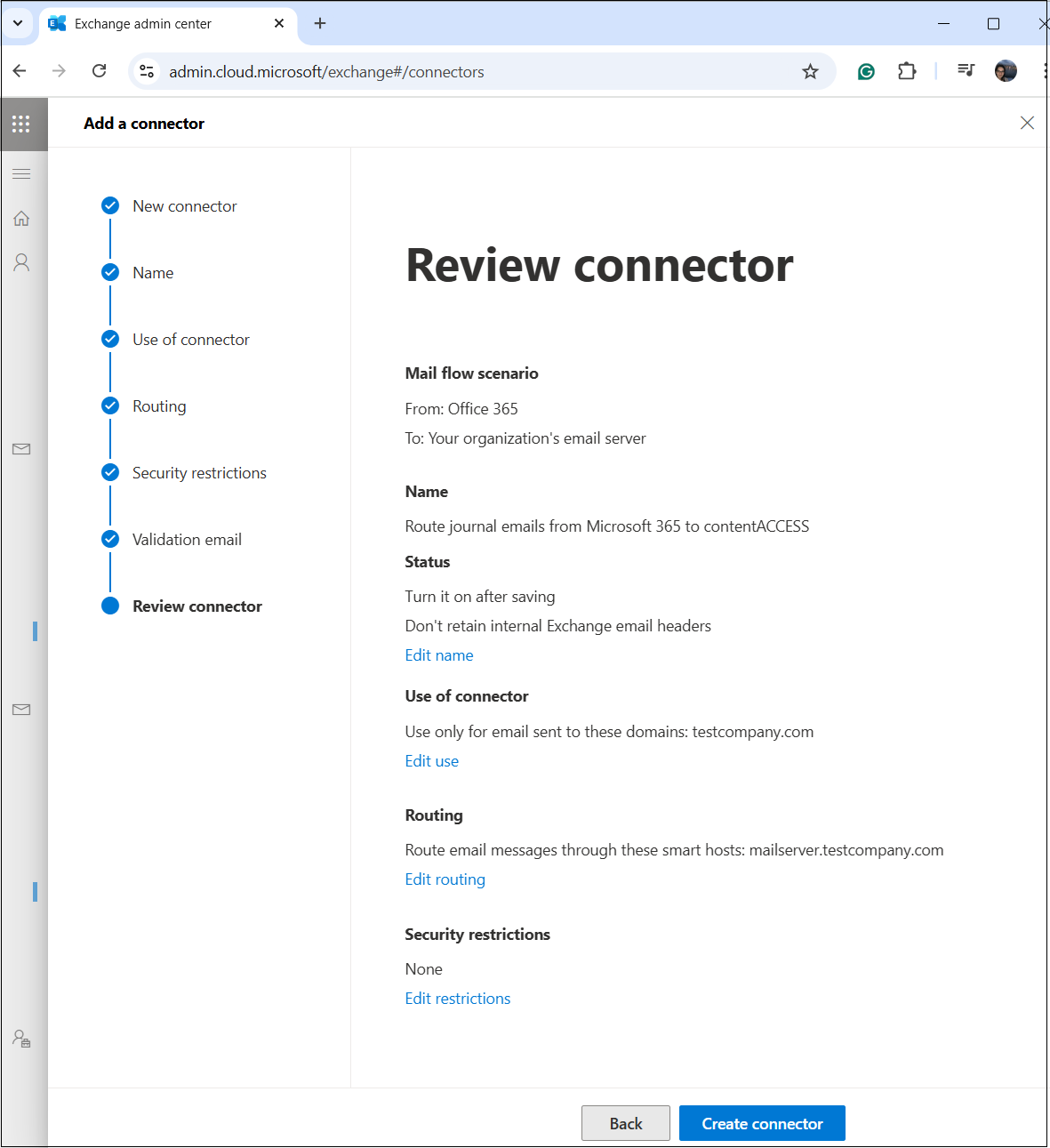
Task: Jump to Validation email step
Action: click(187, 540)
